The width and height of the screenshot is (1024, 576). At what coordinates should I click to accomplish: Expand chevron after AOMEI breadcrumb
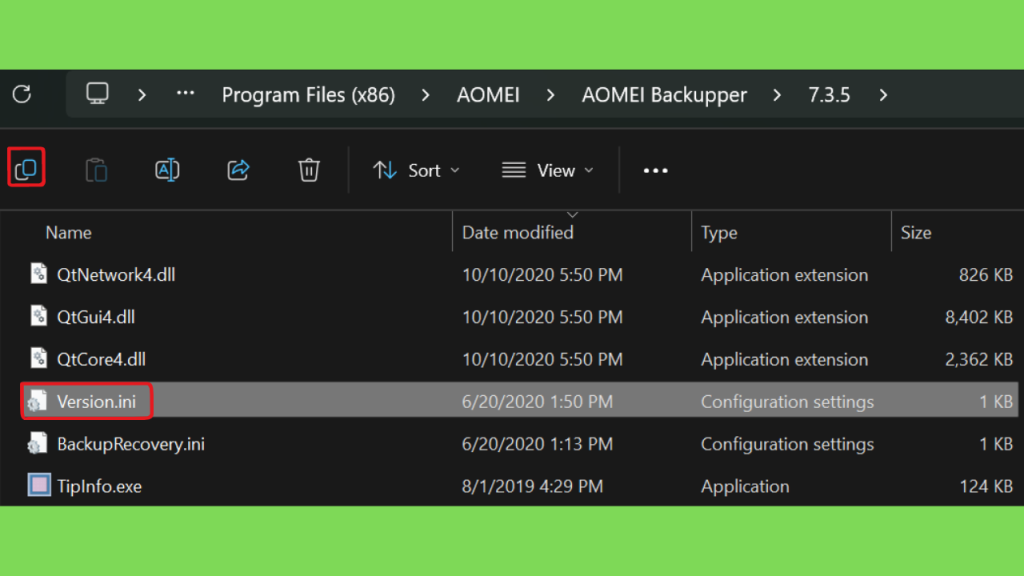551,95
